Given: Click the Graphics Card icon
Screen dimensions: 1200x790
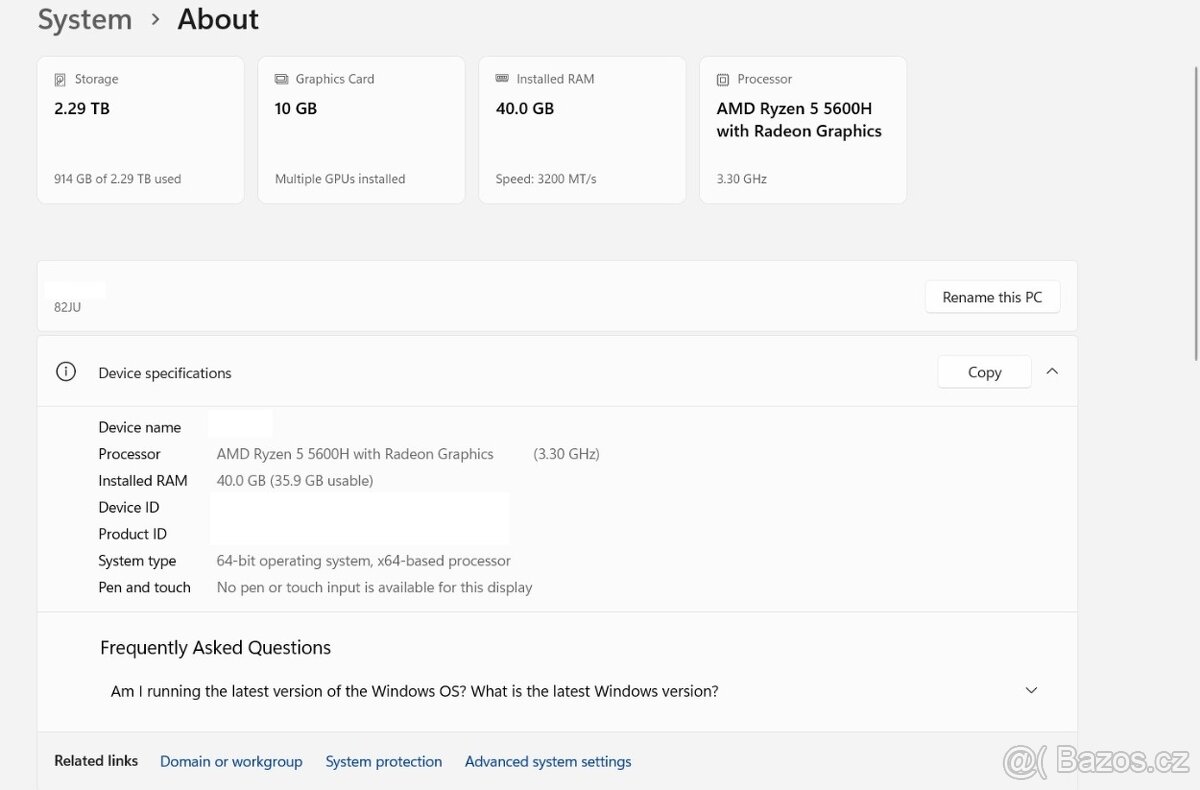Looking at the screenshot, I should [282, 79].
